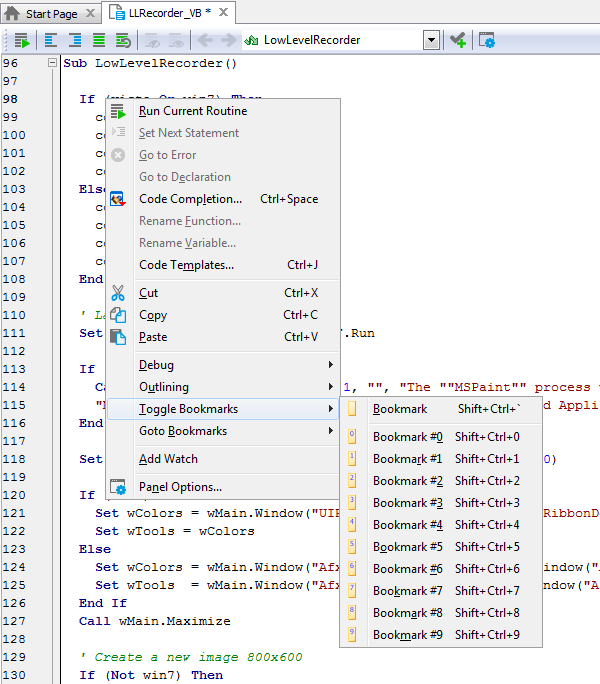Open Code Templates from the context menu

pos(186,265)
